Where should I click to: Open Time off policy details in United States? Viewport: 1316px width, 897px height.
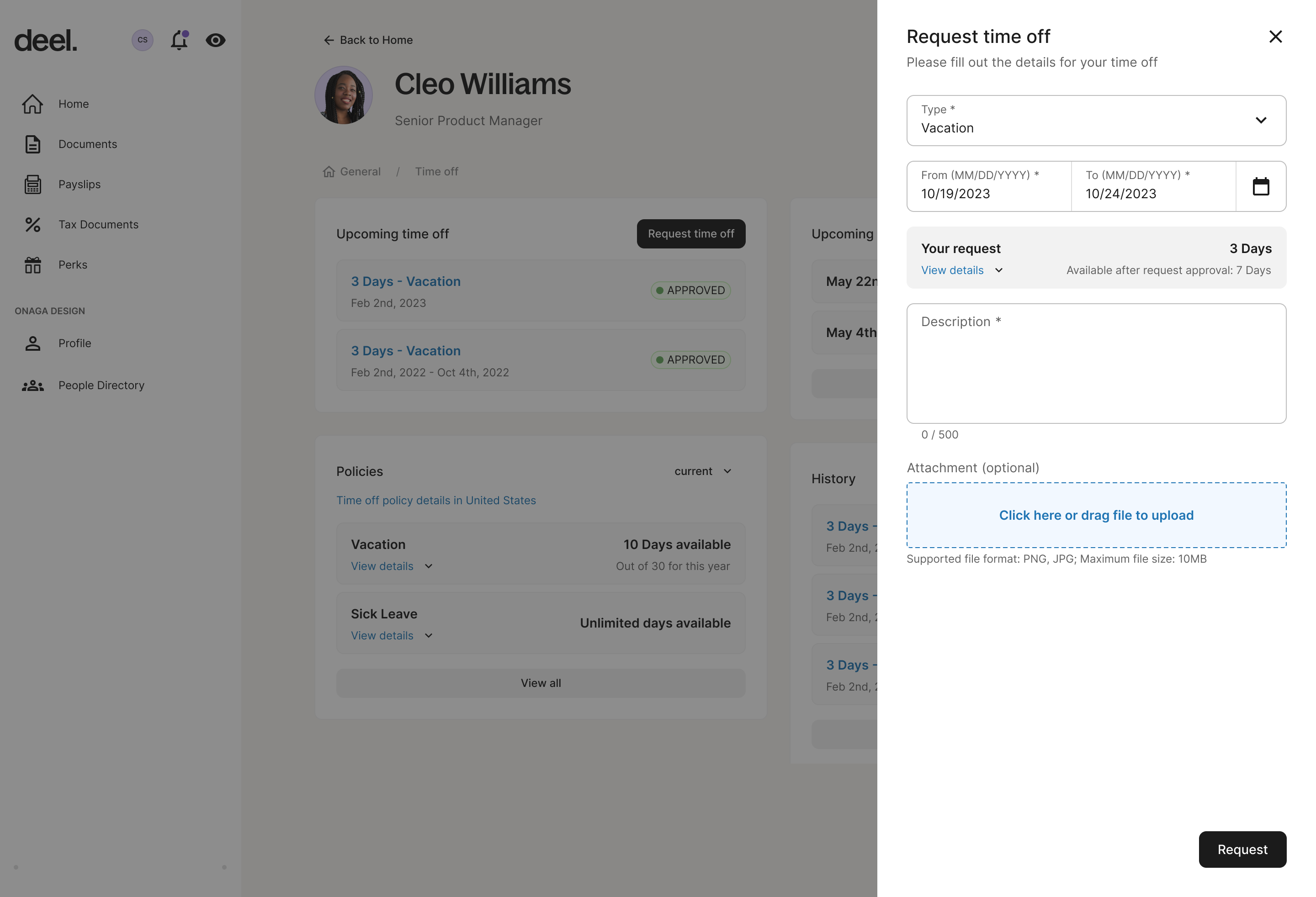(435, 500)
